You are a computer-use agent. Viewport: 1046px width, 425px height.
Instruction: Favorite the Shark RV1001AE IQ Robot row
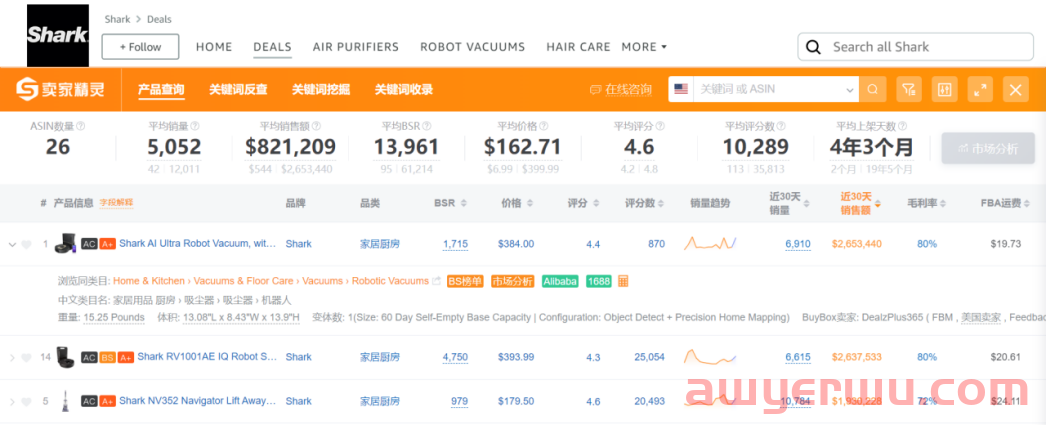click(x=26, y=358)
